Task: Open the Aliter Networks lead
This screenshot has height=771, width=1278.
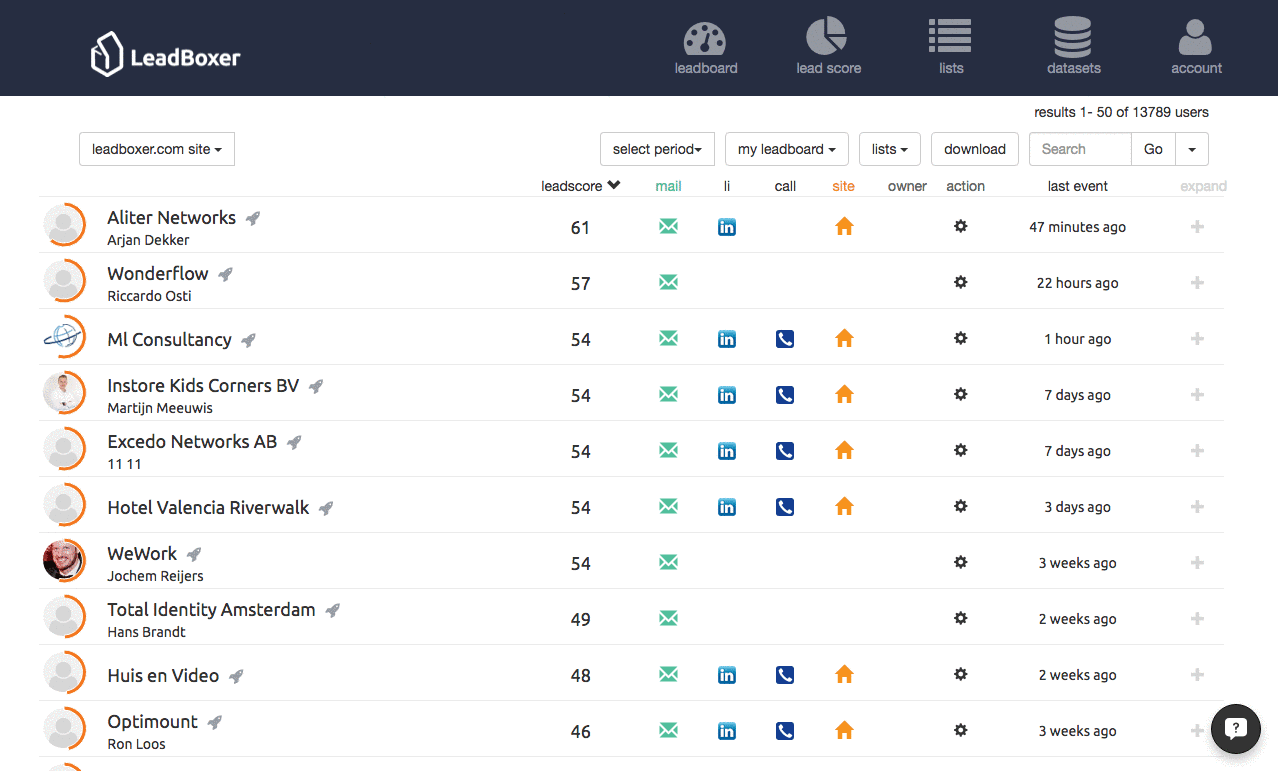Action: coord(172,218)
